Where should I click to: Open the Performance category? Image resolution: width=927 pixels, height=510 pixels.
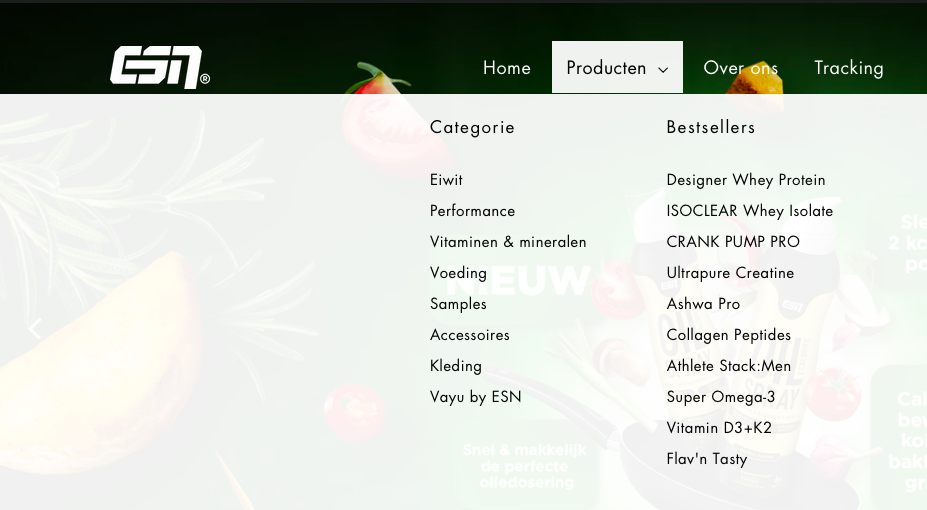[472, 211]
